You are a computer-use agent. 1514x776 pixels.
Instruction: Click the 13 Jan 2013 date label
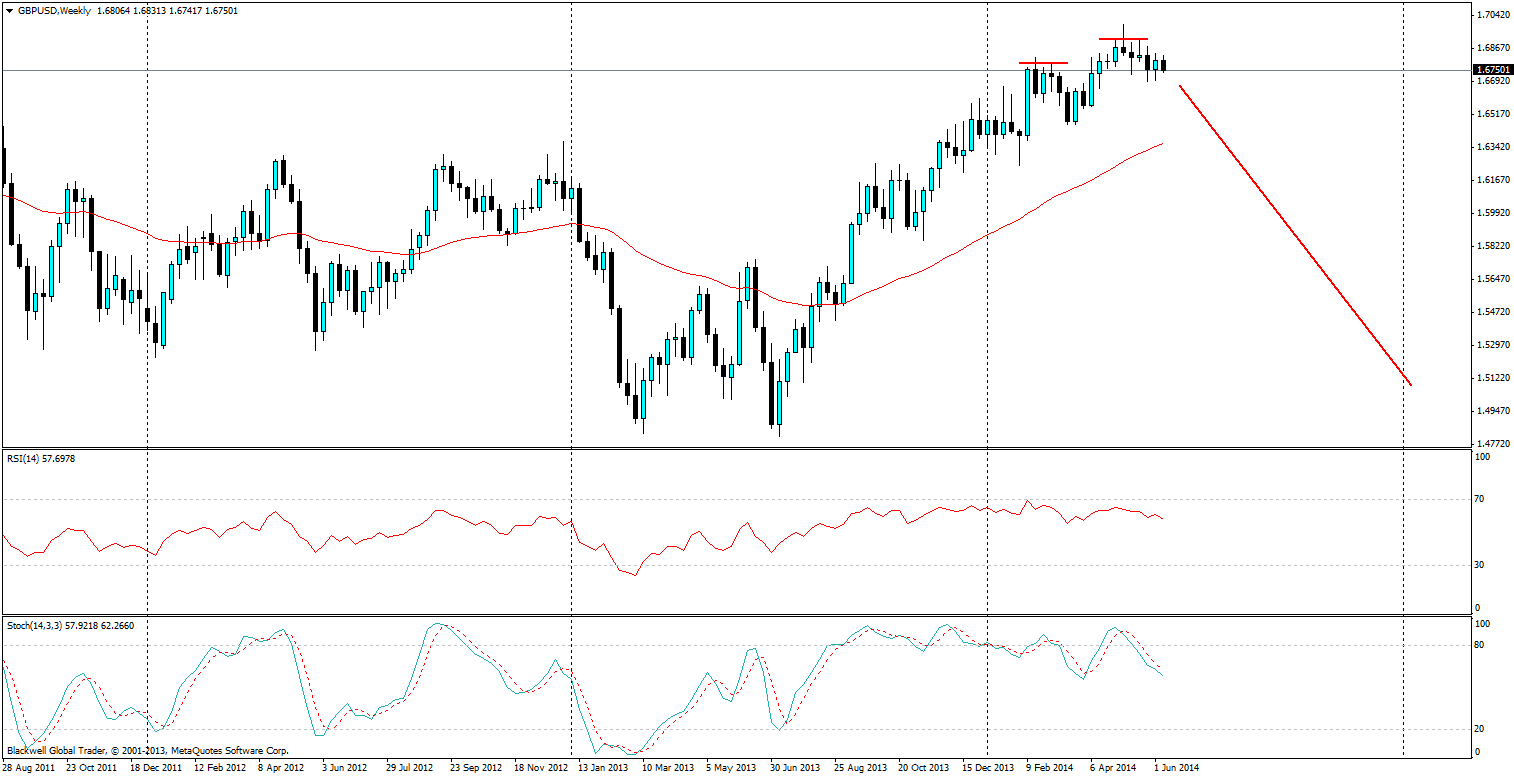pos(603,768)
